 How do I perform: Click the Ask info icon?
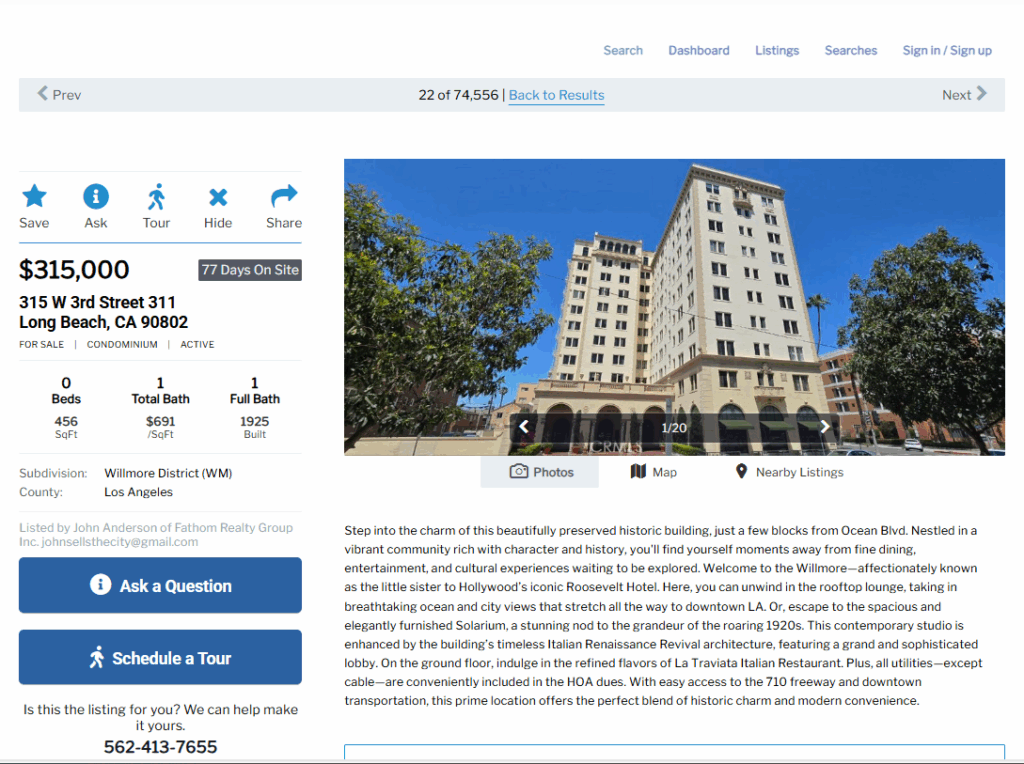pos(95,196)
